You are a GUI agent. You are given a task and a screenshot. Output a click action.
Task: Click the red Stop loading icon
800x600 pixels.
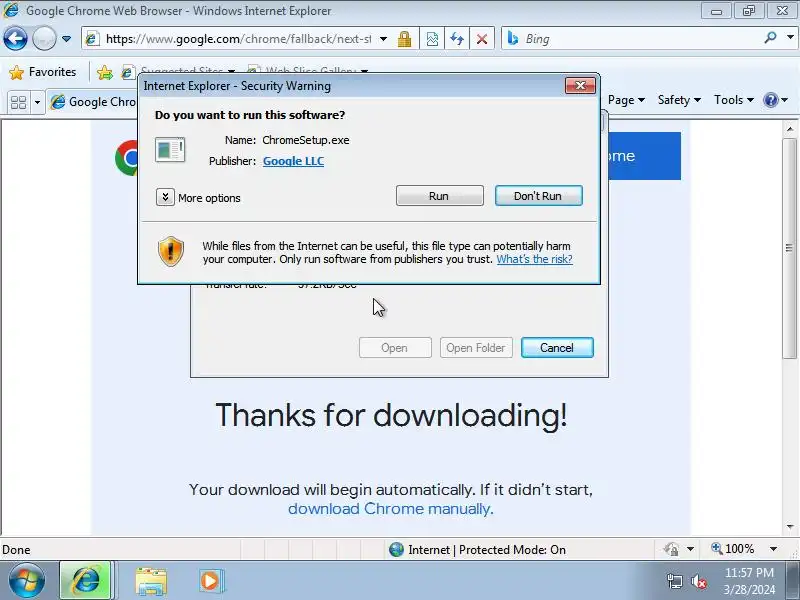tap(482, 39)
